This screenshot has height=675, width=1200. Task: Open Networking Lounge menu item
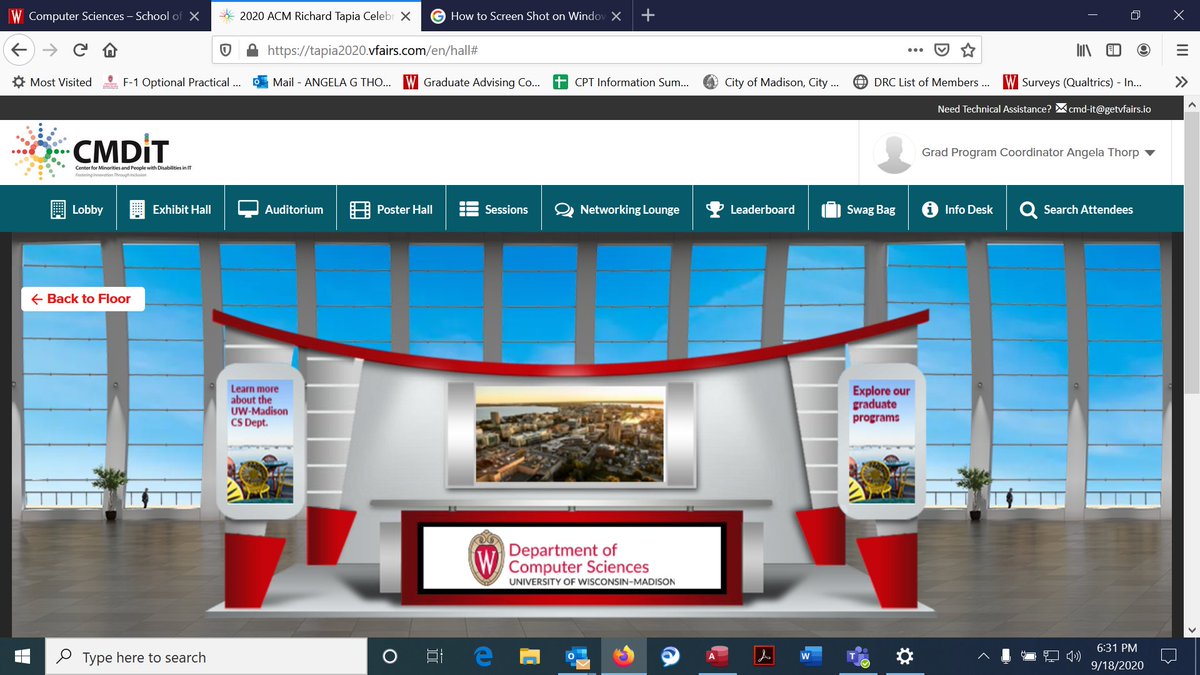[617, 209]
